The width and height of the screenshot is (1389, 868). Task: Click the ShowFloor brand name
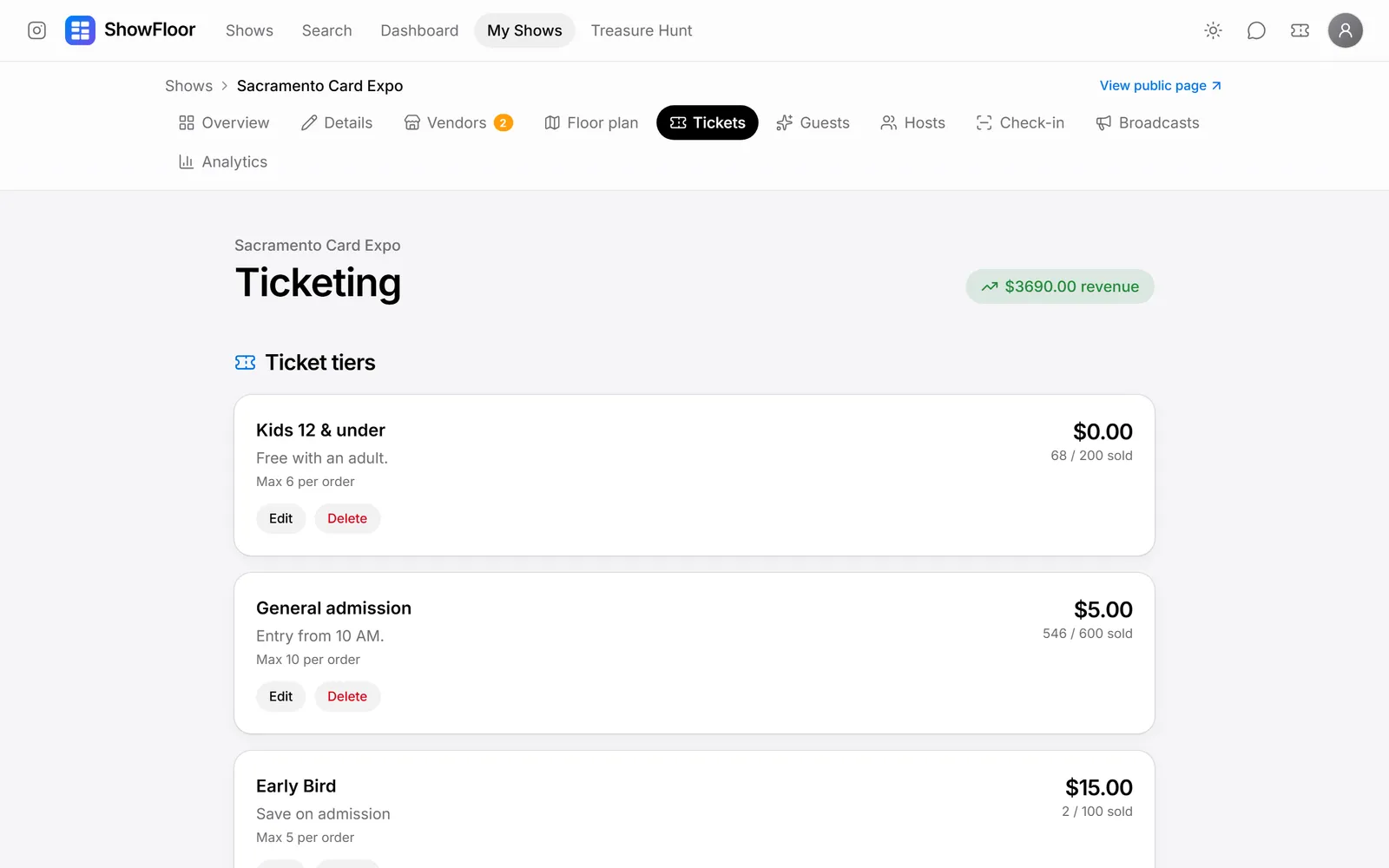click(x=149, y=30)
